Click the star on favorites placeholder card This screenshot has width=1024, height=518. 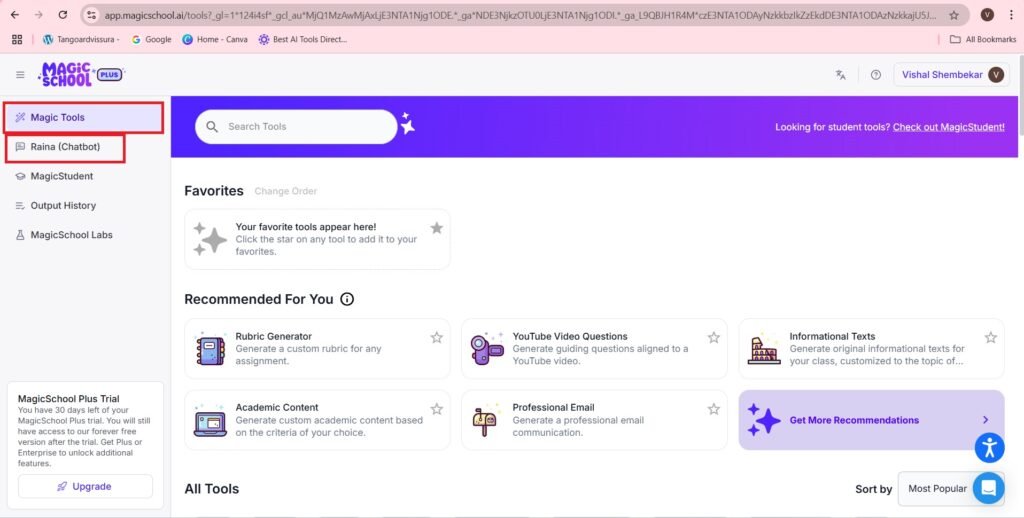[437, 228]
